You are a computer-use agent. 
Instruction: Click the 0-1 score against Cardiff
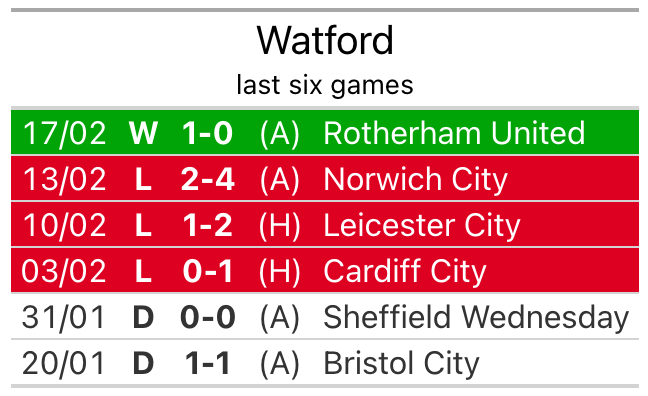pyautogui.click(x=207, y=271)
